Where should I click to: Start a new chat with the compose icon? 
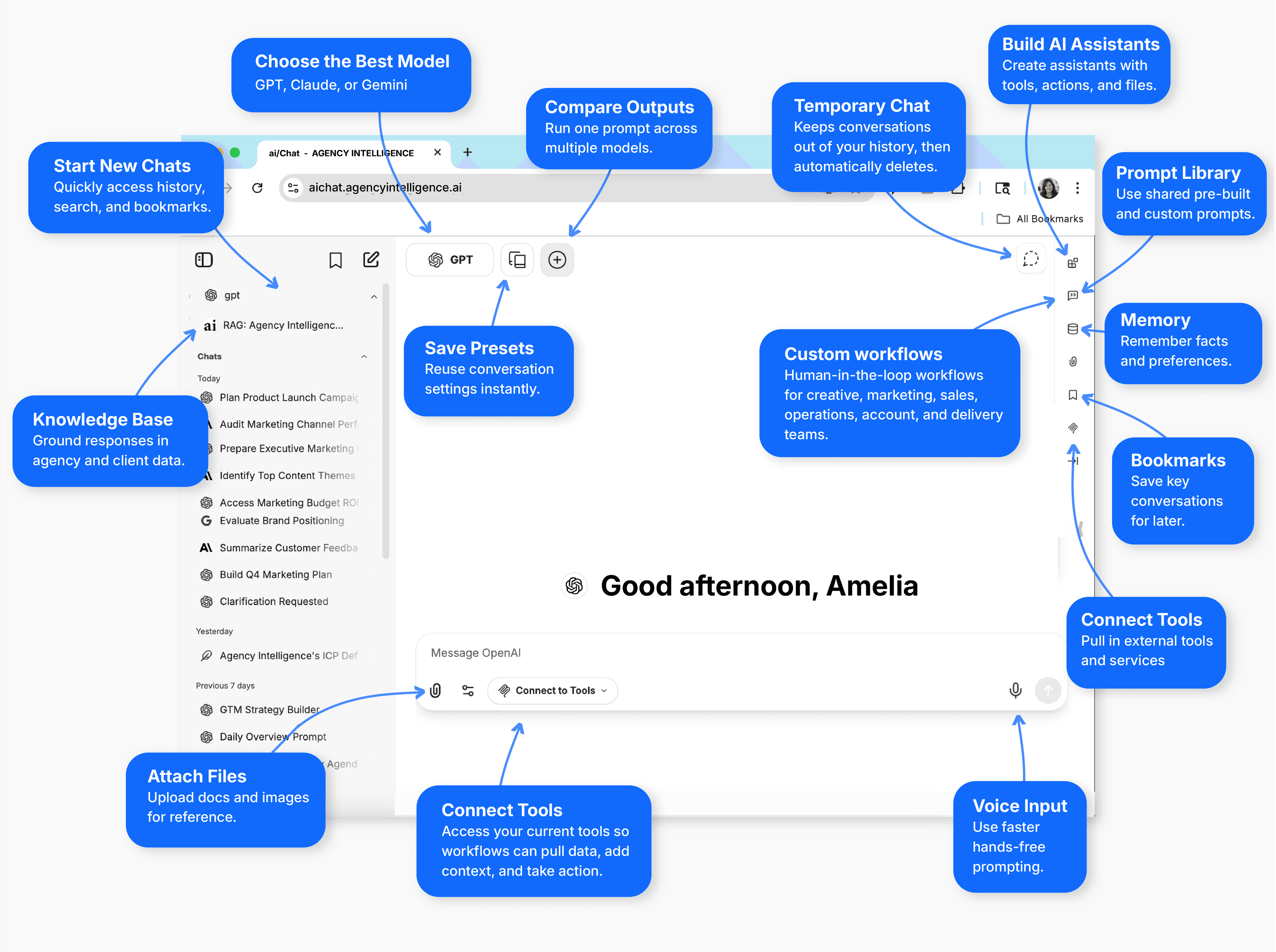click(x=371, y=259)
